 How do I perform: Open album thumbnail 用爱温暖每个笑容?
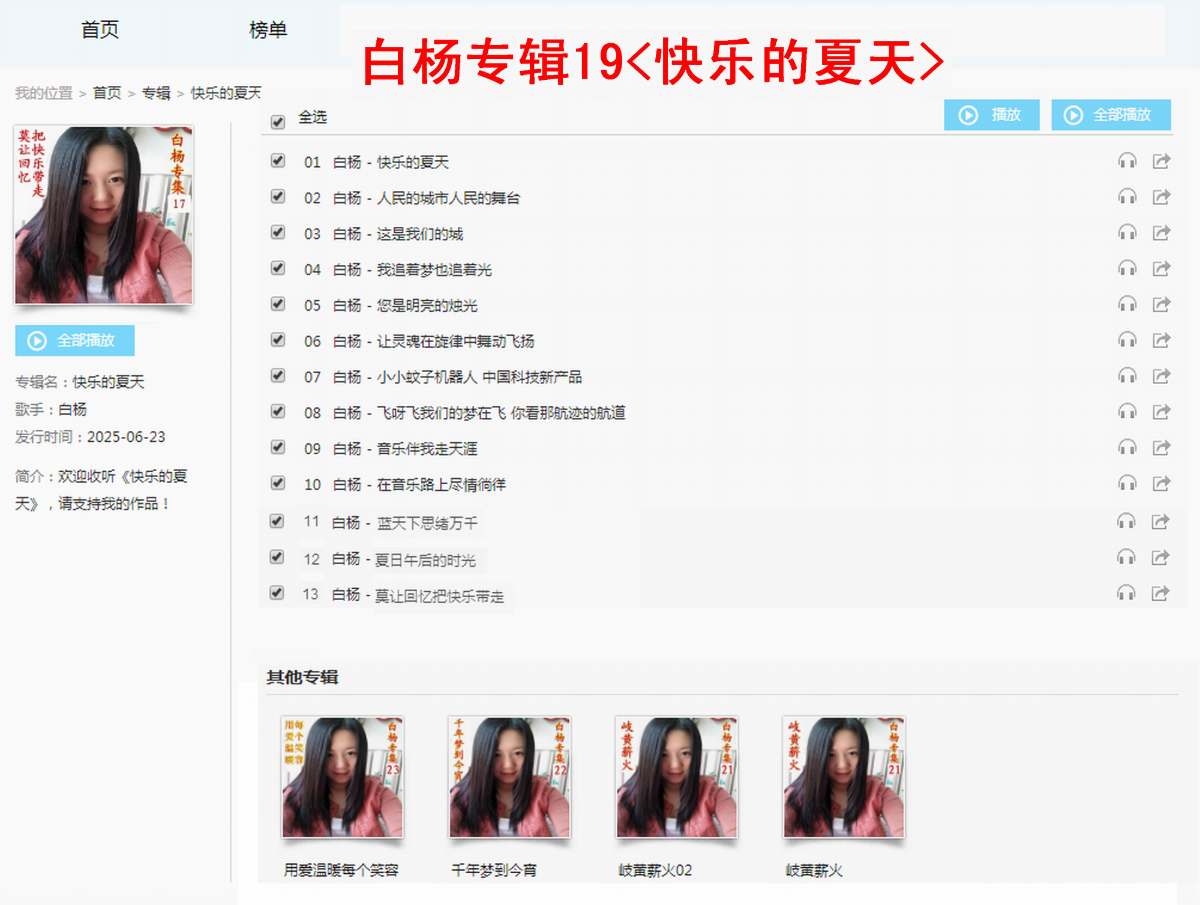click(x=343, y=777)
